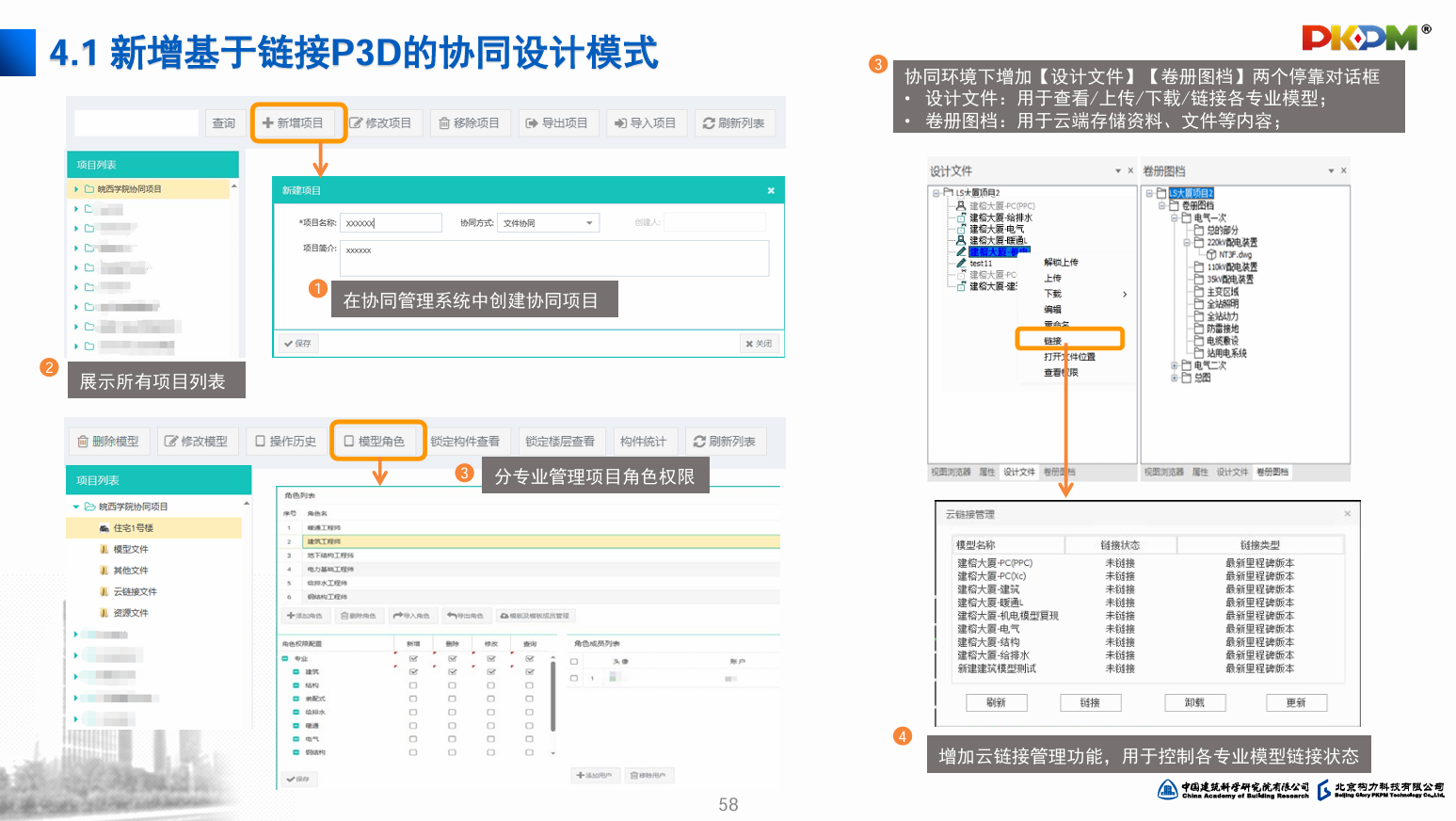
Task: Click 刷新 in the 云链接管理 dialog
Action: [997, 702]
